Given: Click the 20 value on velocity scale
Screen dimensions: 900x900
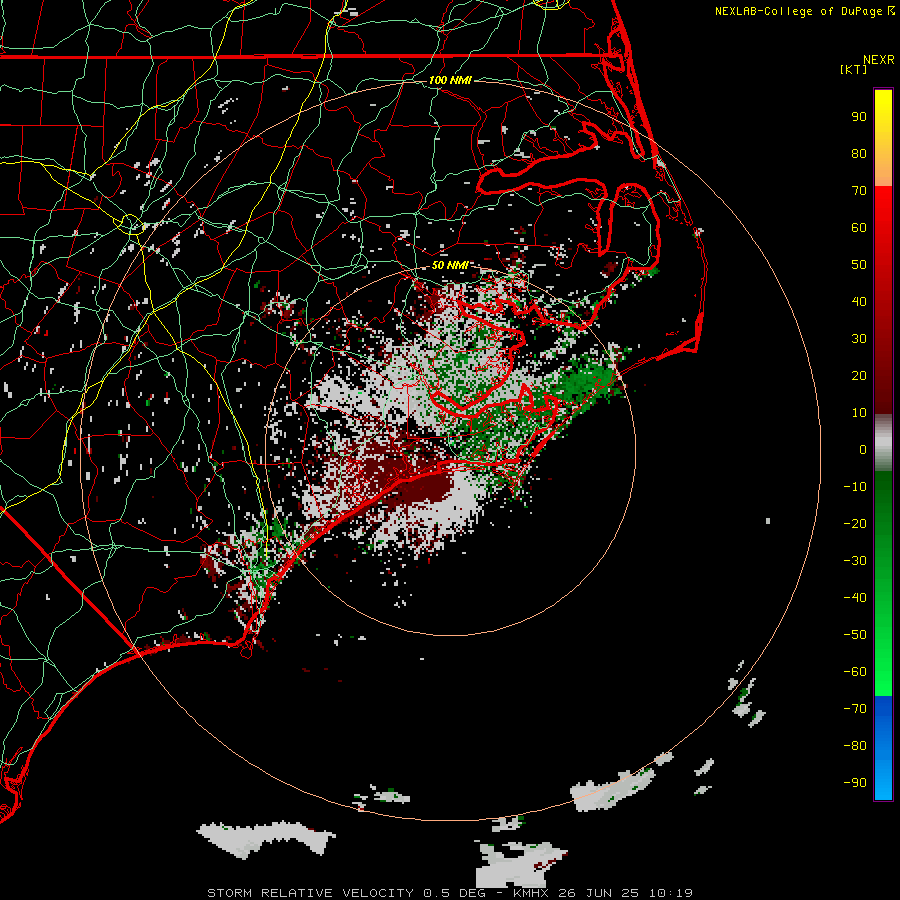Looking at the screenshot, I should click(859, 375).
